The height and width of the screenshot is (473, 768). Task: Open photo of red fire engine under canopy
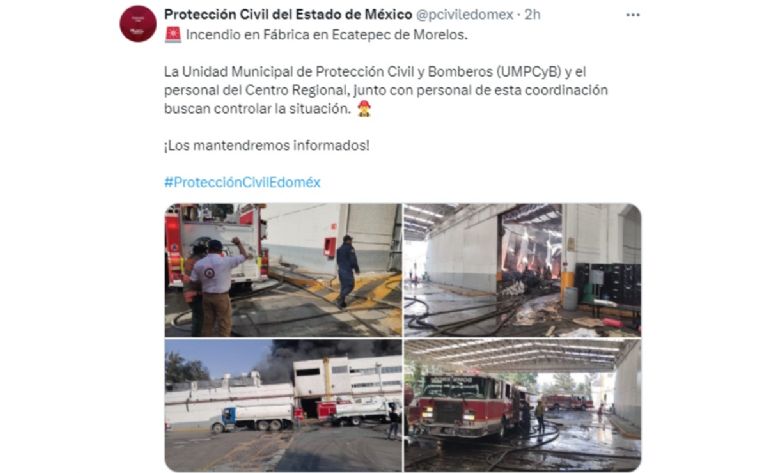coord(522,405)
